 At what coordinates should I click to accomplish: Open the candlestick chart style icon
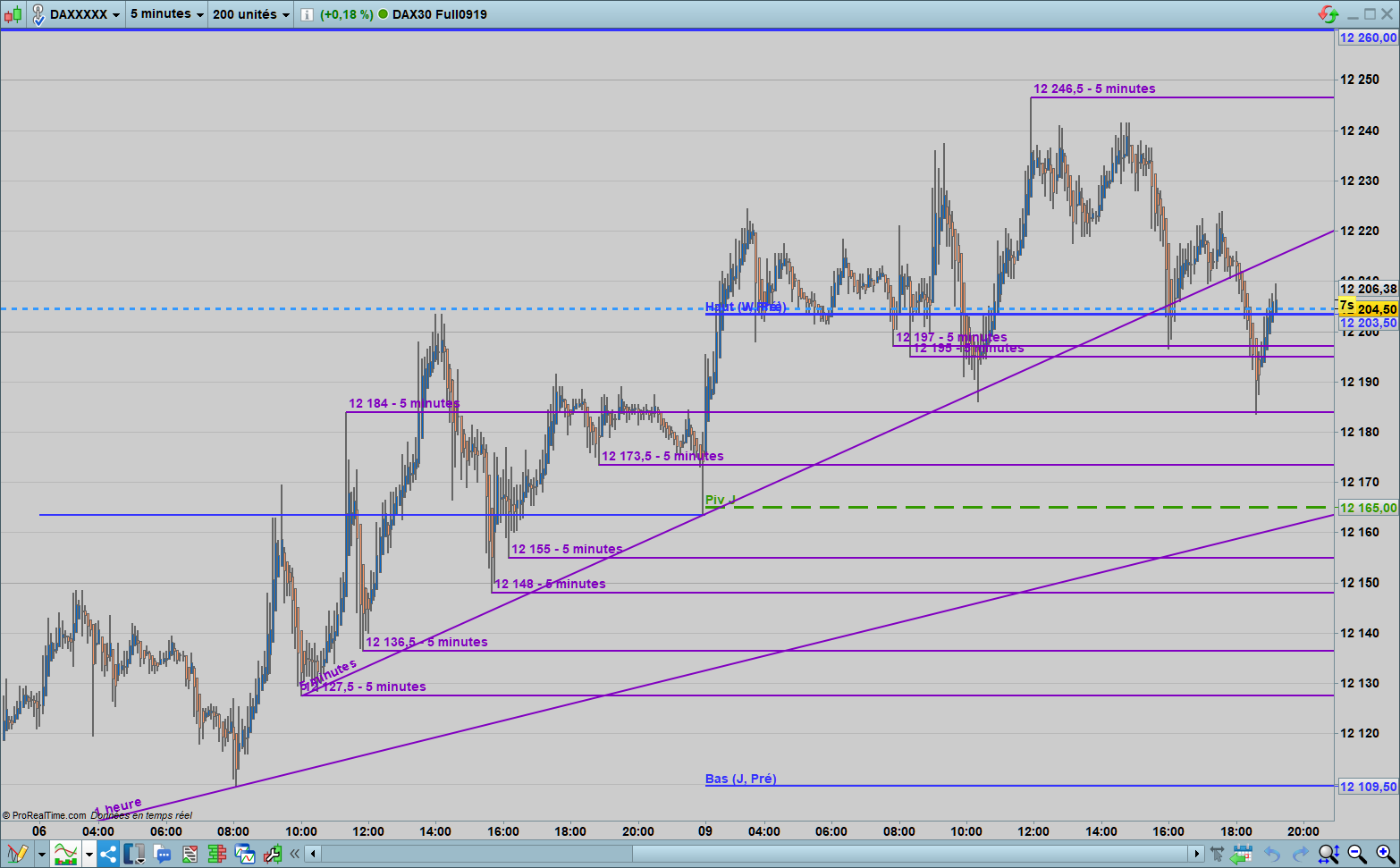tap(13, 14)
